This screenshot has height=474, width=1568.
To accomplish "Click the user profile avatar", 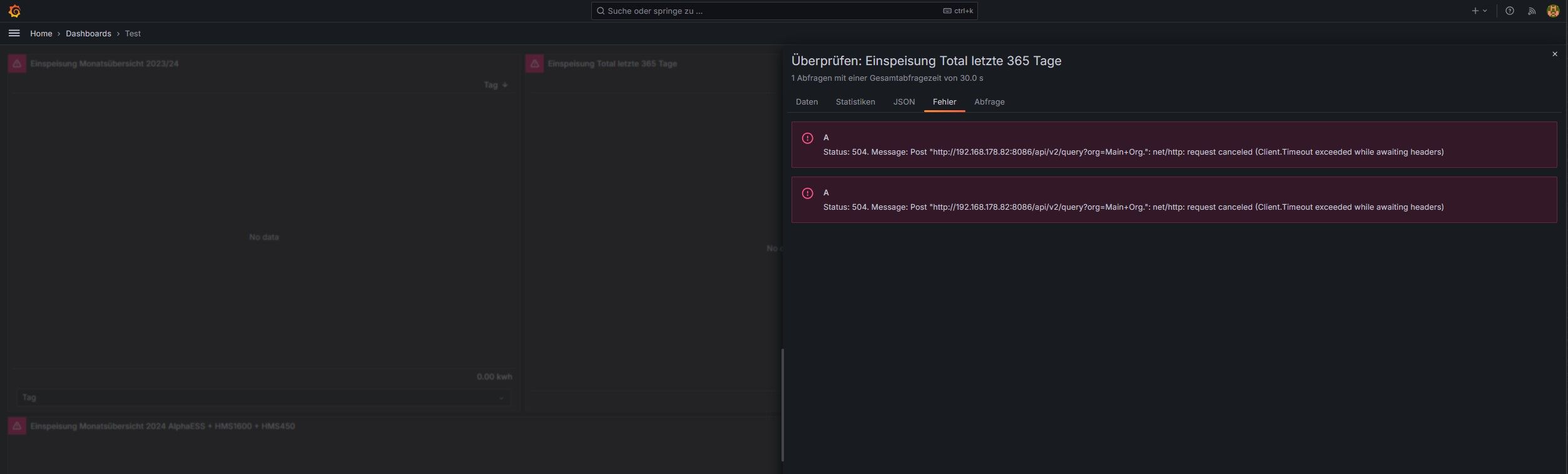I will pyautogui.click(x=1552, y=11).
